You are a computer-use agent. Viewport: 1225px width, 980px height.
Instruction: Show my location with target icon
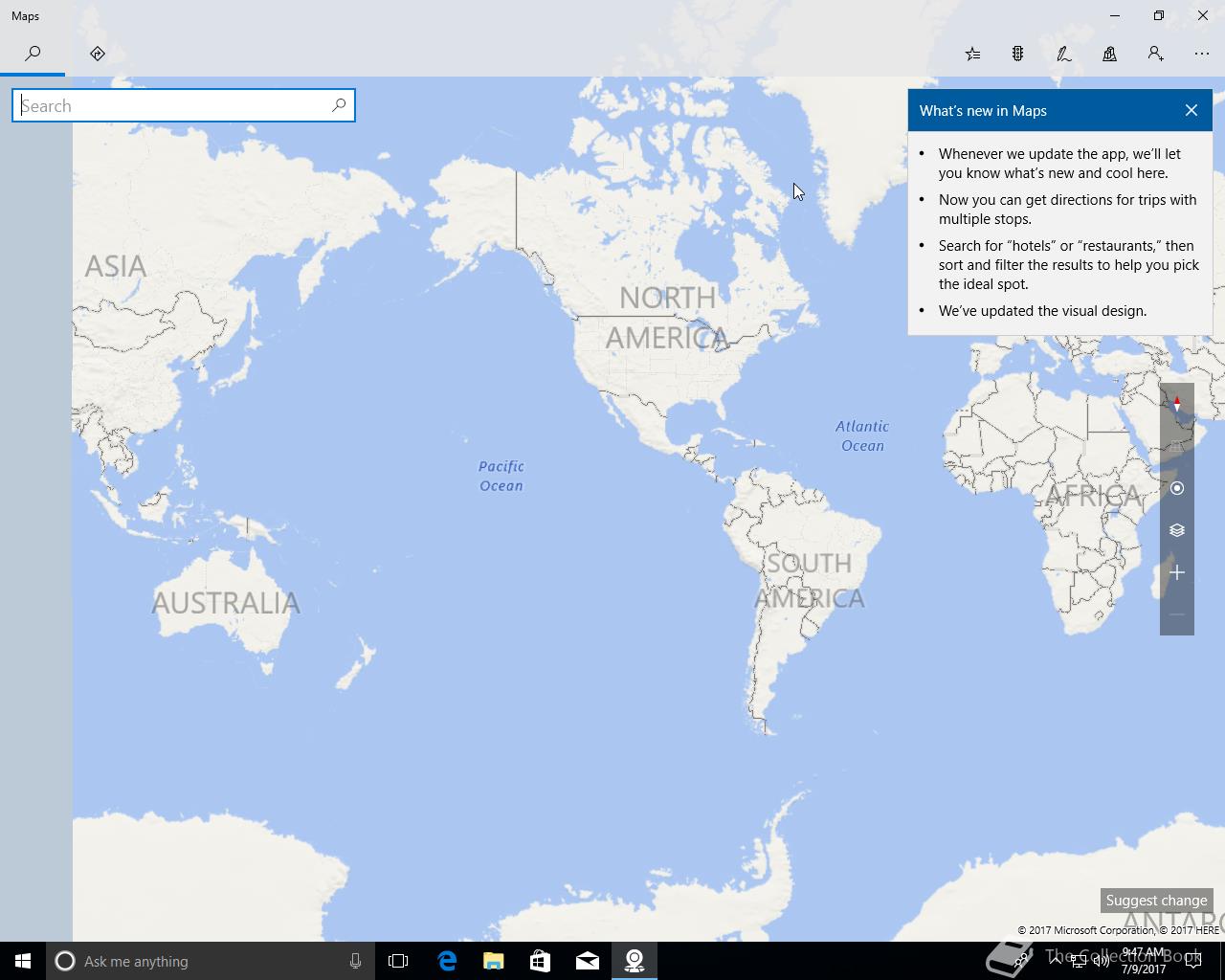1177,488
